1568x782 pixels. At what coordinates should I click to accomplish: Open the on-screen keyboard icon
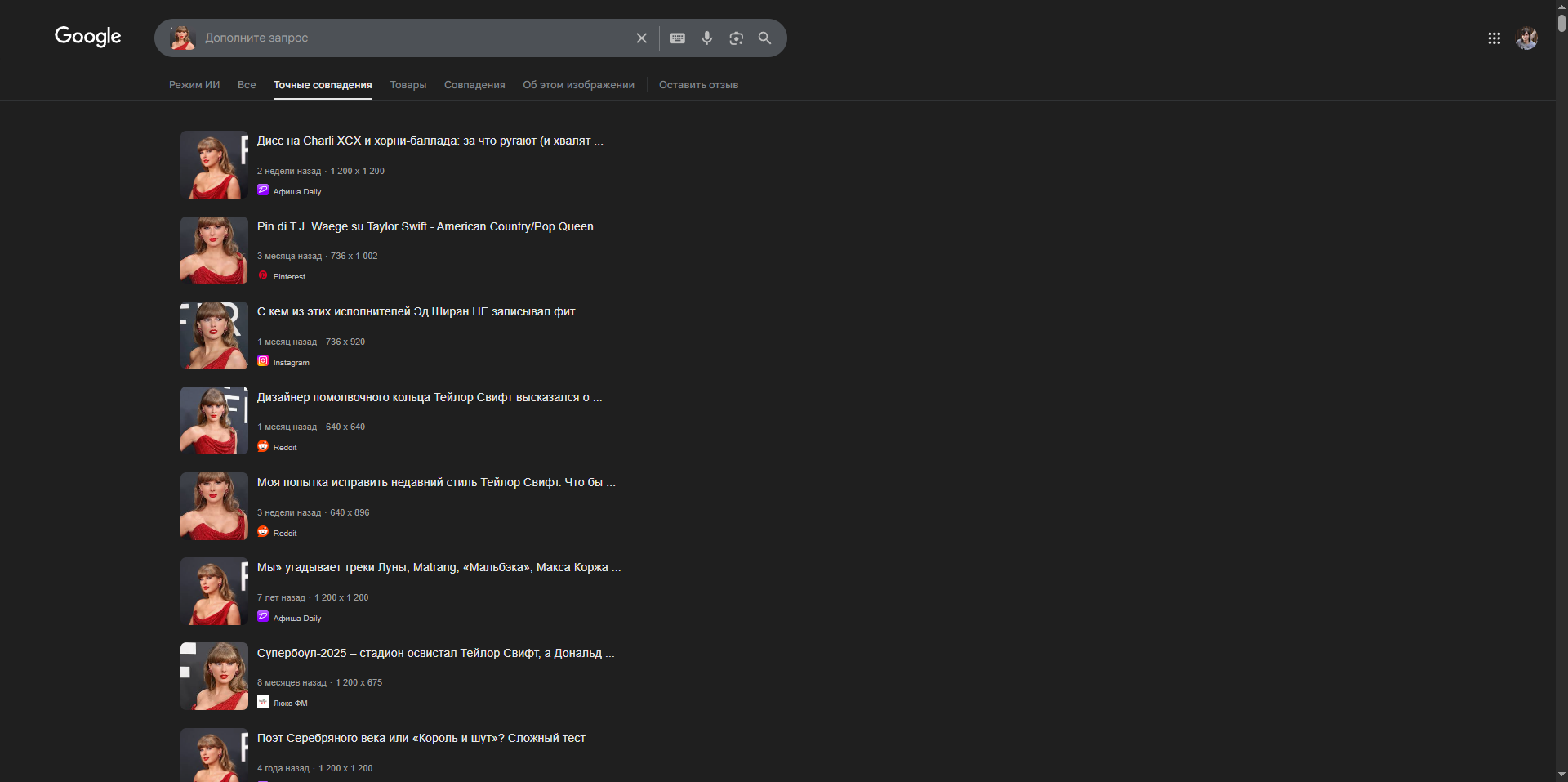point(678,38)
